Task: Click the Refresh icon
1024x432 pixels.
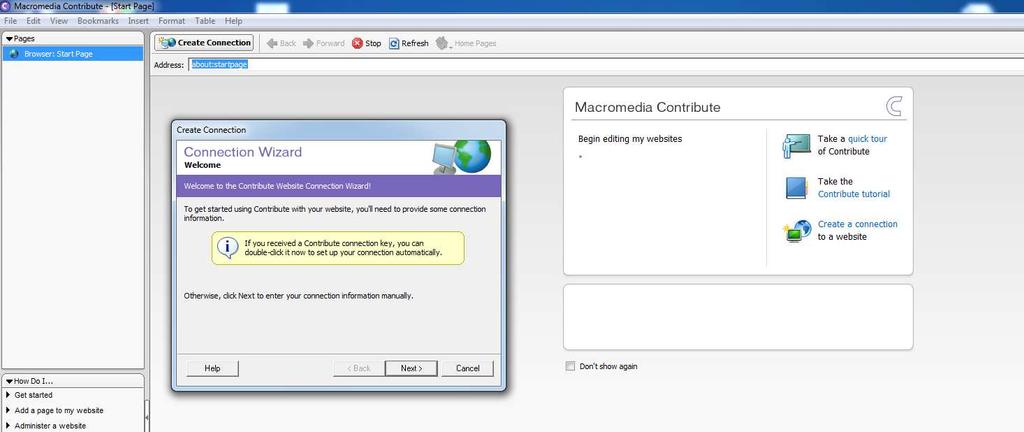Action: click(394, 44)
